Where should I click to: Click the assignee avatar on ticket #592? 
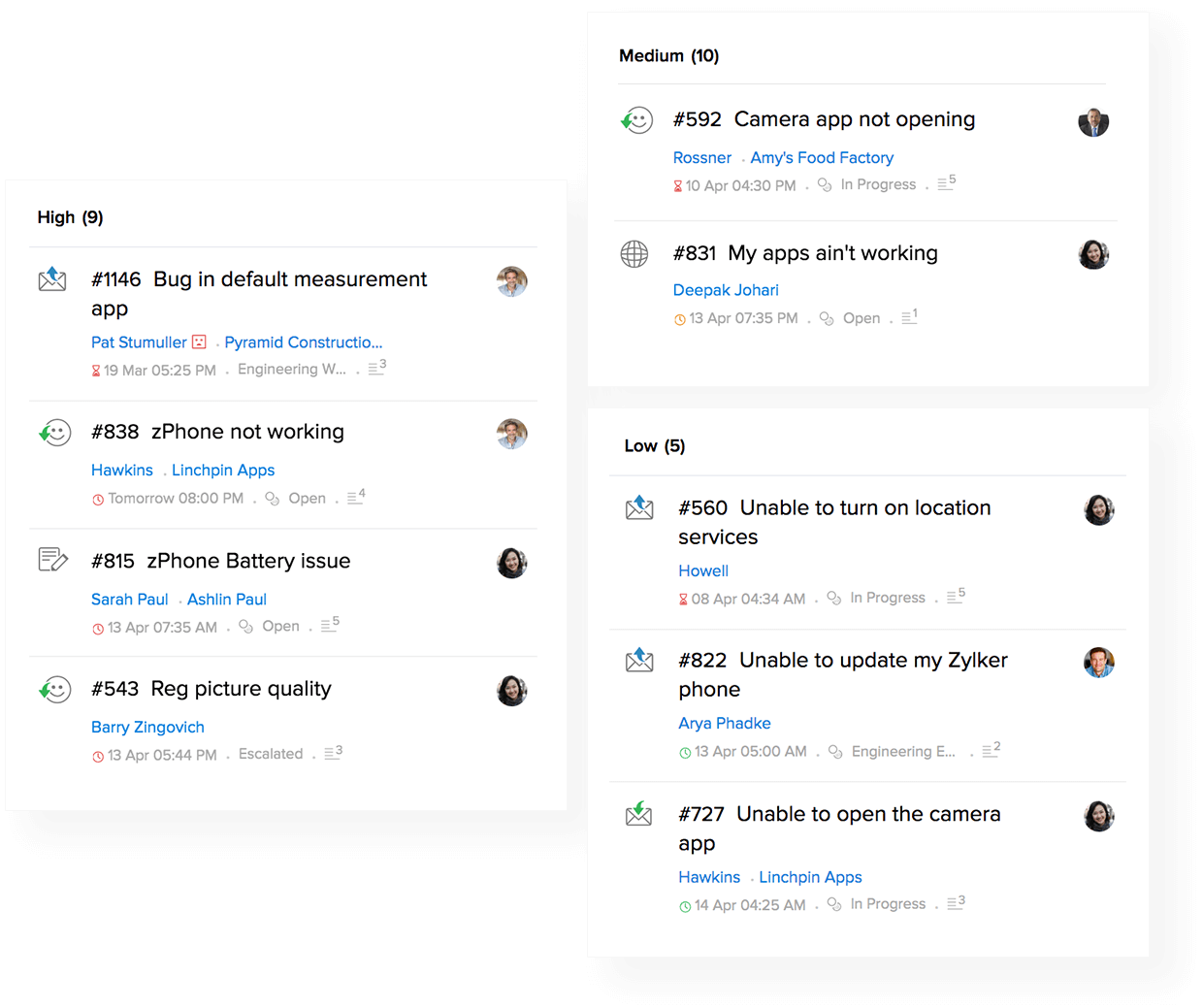pyautogui.click(x=1093, y=122)
